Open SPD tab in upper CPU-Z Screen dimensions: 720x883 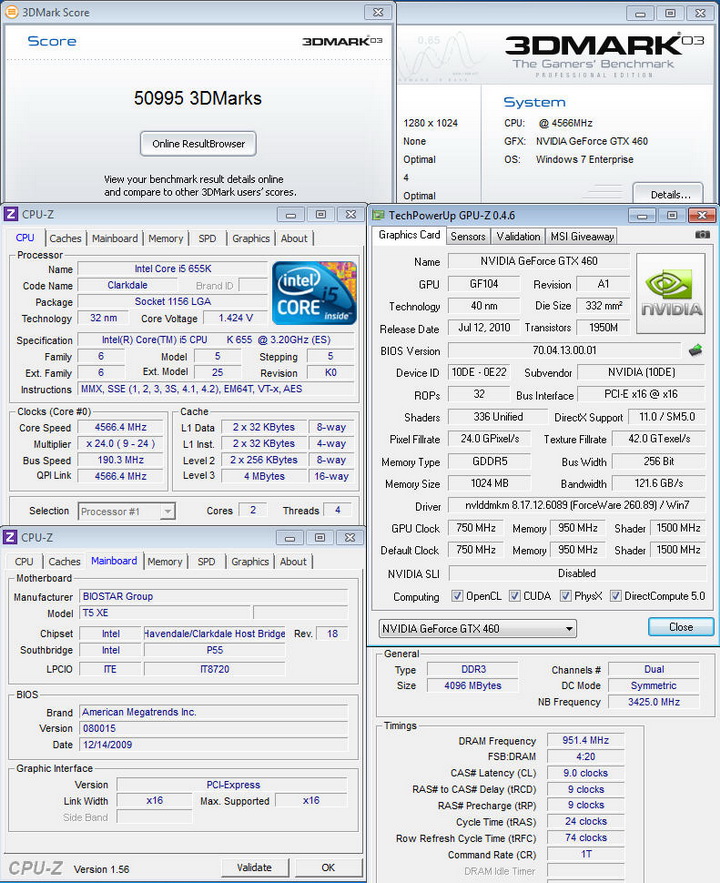207,238
